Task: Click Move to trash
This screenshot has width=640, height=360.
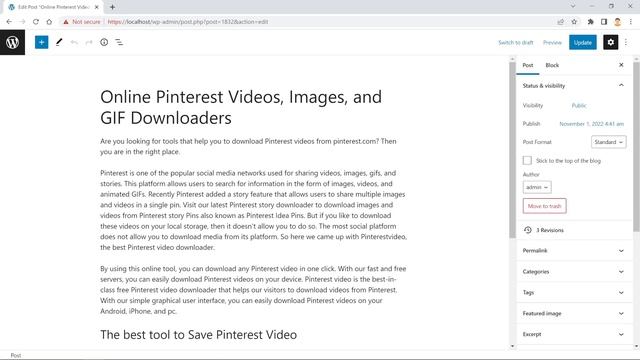Action: 544,206
